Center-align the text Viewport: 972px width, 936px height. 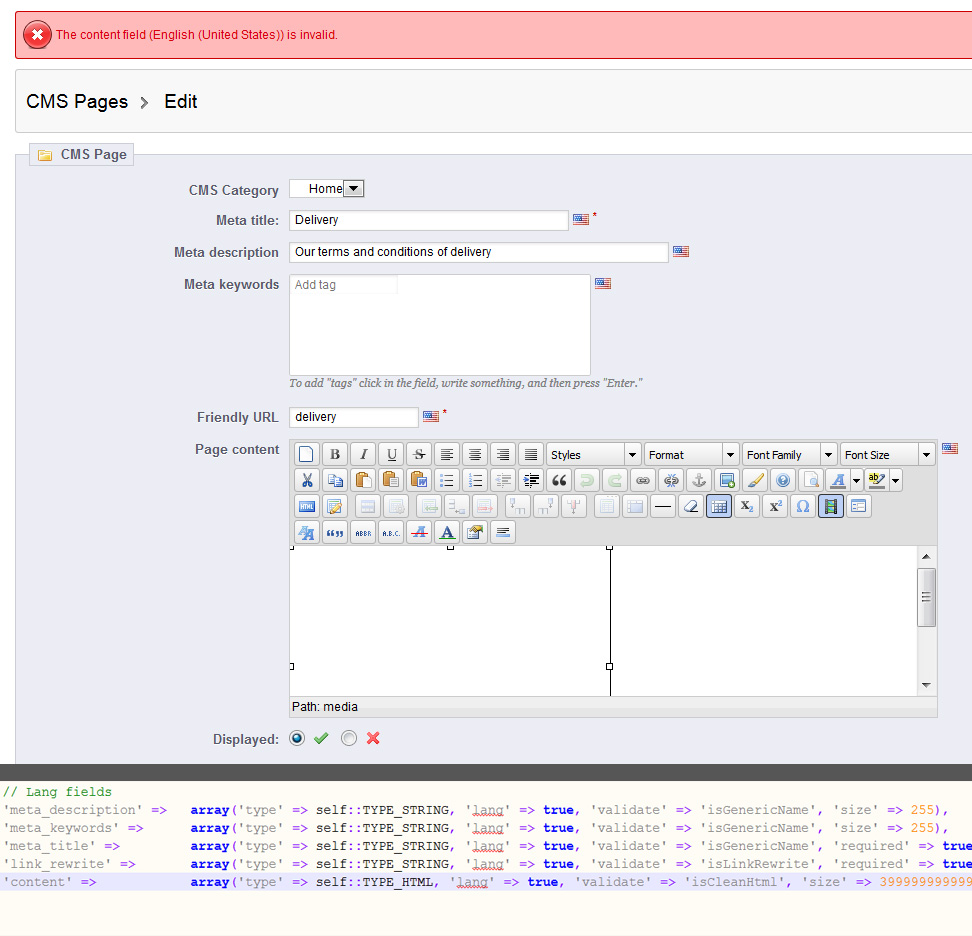(x=475, y=454)
